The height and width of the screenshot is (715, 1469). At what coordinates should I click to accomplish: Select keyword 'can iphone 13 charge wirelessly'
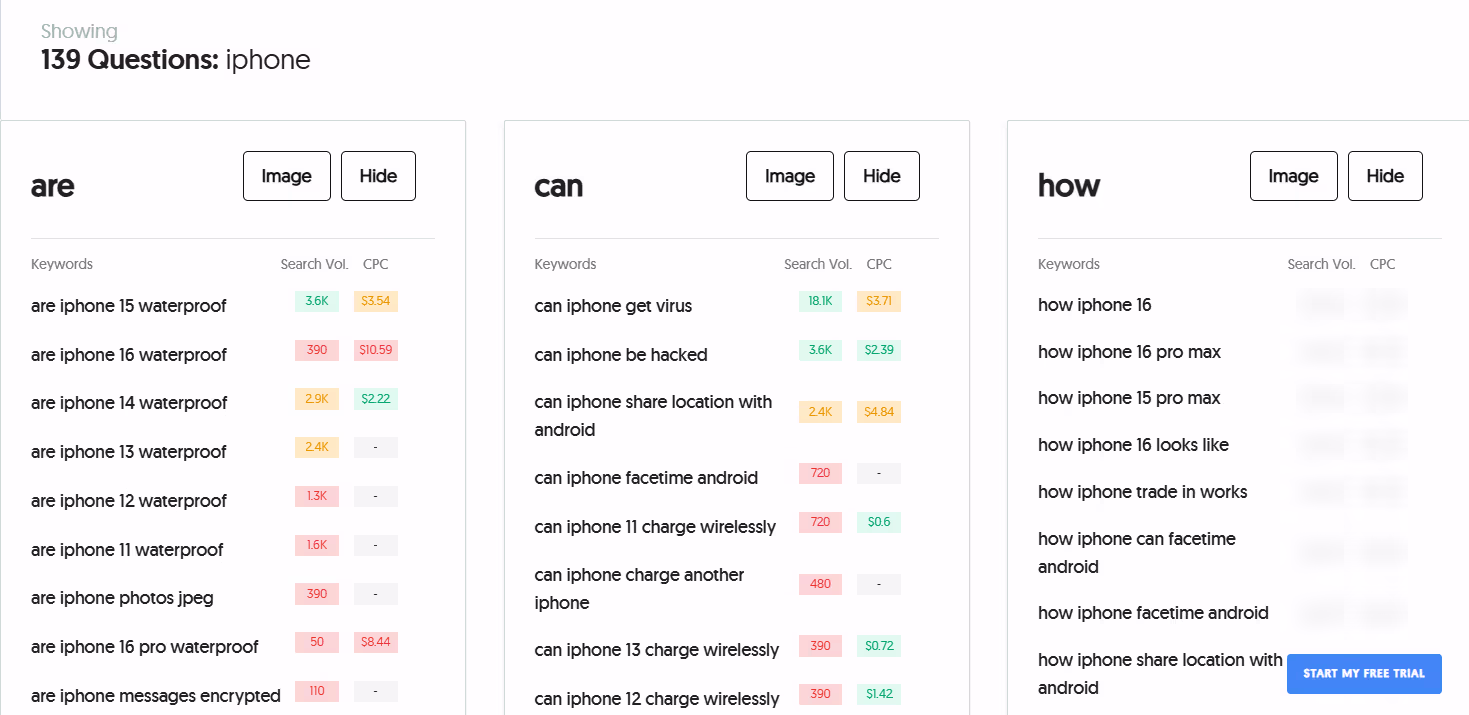pos(657,650)
